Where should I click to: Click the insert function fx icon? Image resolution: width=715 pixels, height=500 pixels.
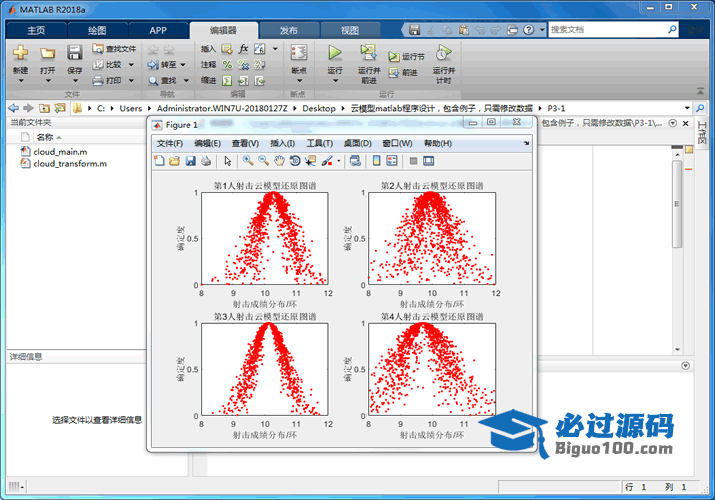(x=244, y=49)
